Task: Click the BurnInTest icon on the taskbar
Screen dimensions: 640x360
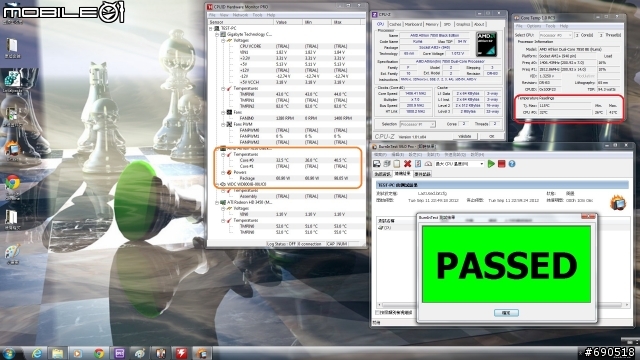Action: pos(202,353)
